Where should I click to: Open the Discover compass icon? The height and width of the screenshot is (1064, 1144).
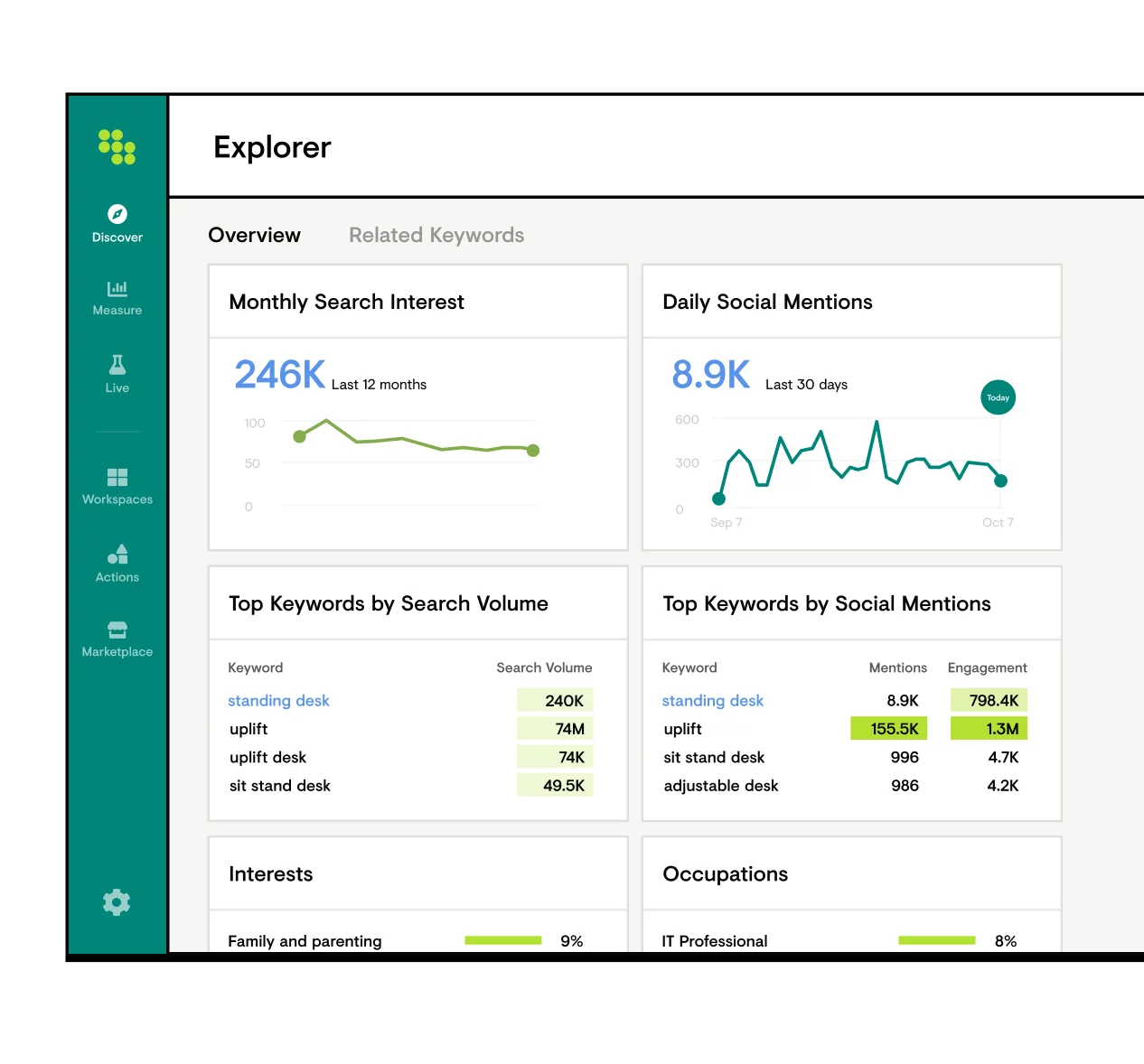(x=117, y=214)
